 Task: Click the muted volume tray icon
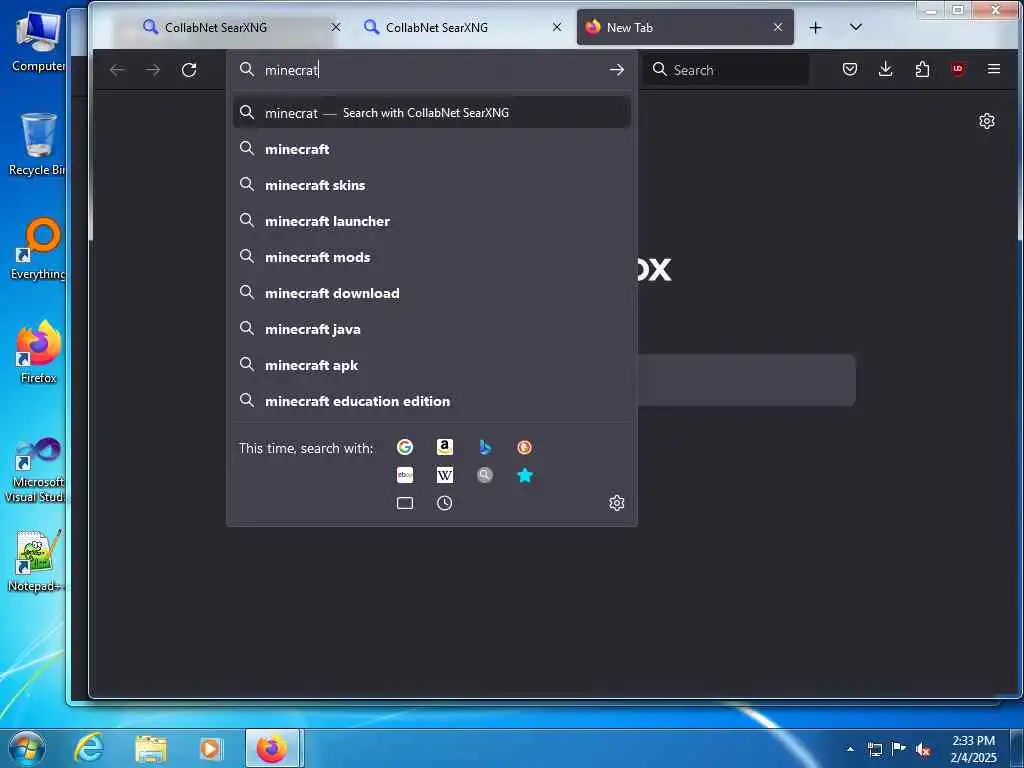point(923,750)
